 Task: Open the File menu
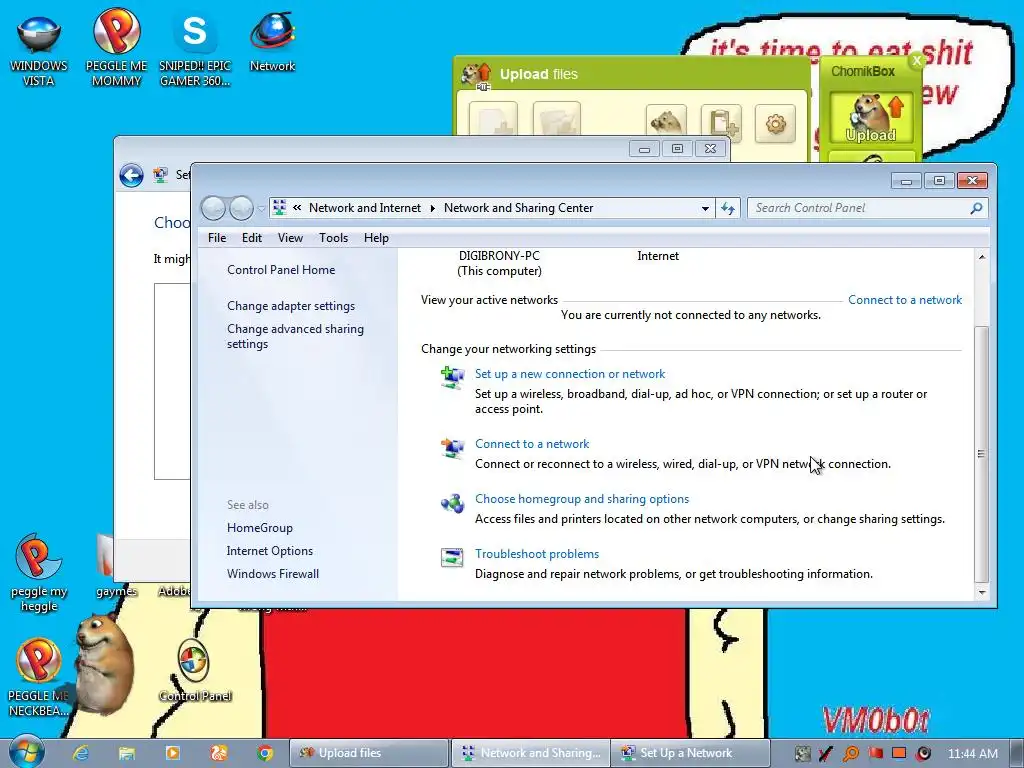(x=217, y=238)
